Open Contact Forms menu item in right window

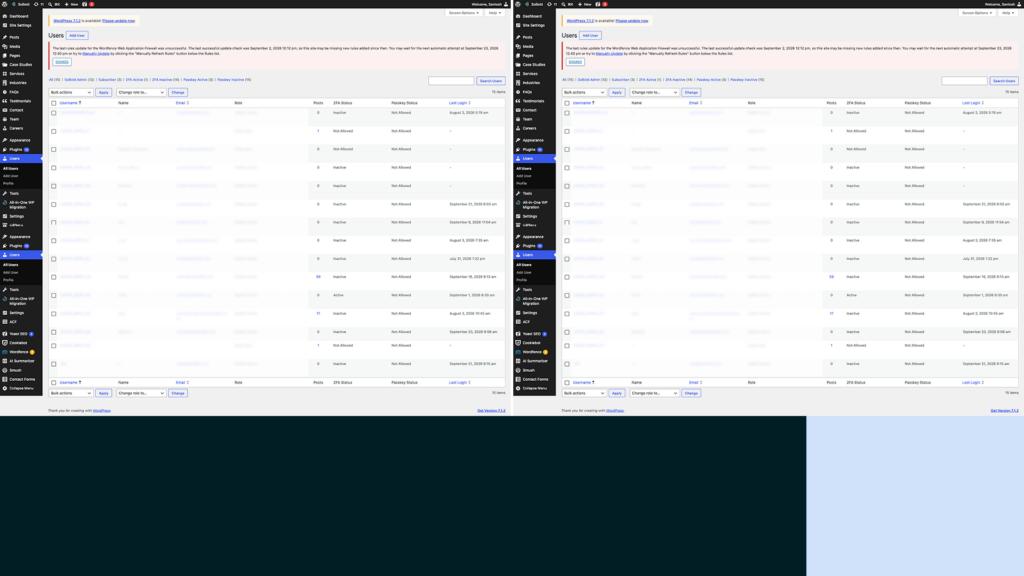click(535, 379)
